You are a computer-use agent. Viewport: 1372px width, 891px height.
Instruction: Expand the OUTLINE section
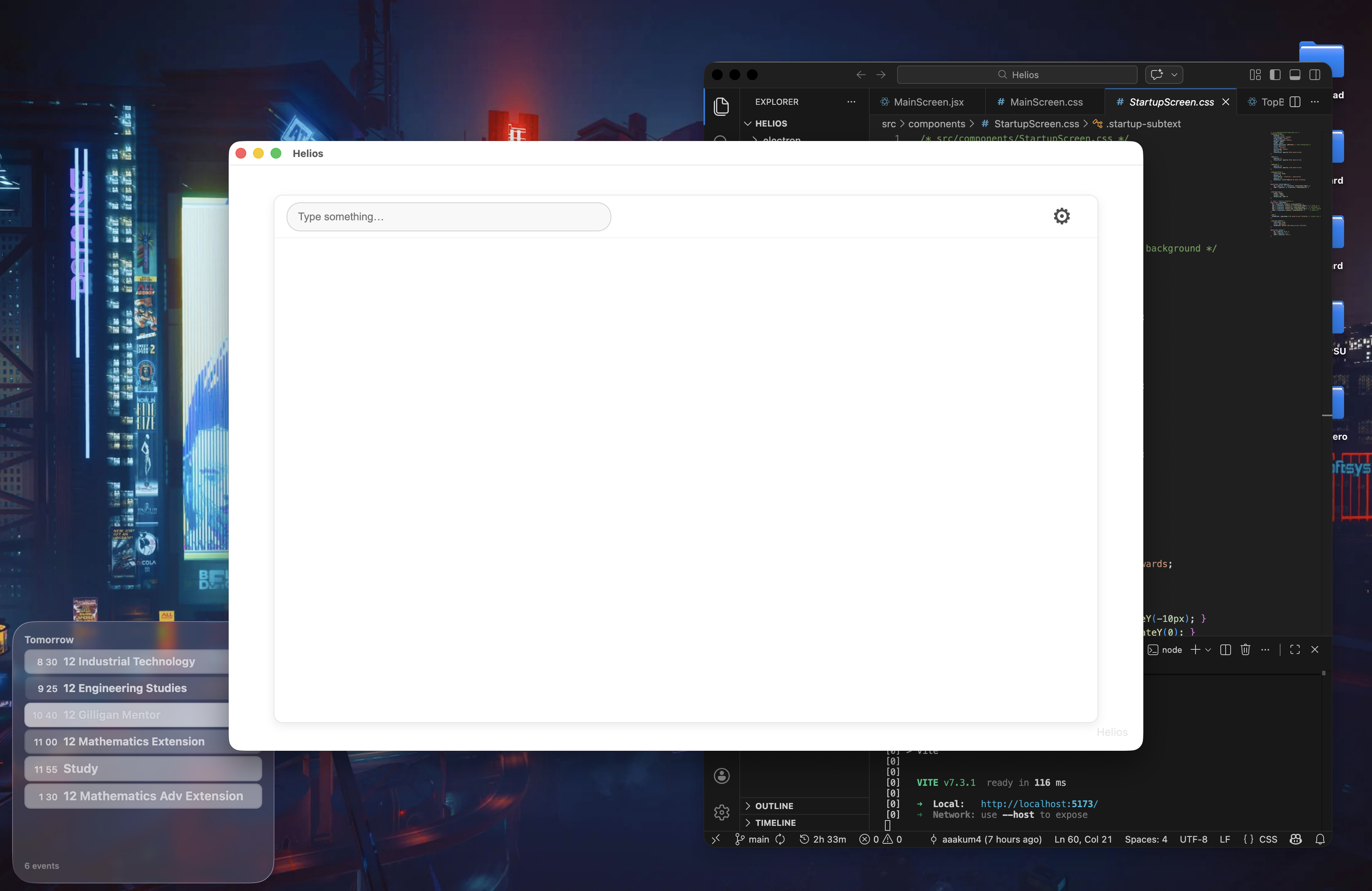point(774,806)
